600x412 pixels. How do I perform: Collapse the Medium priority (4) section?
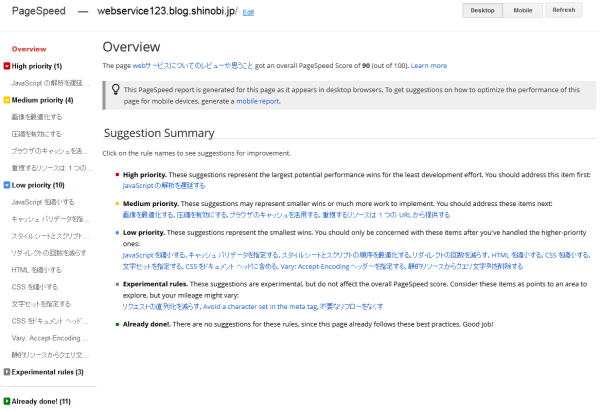tap(42, 100)
